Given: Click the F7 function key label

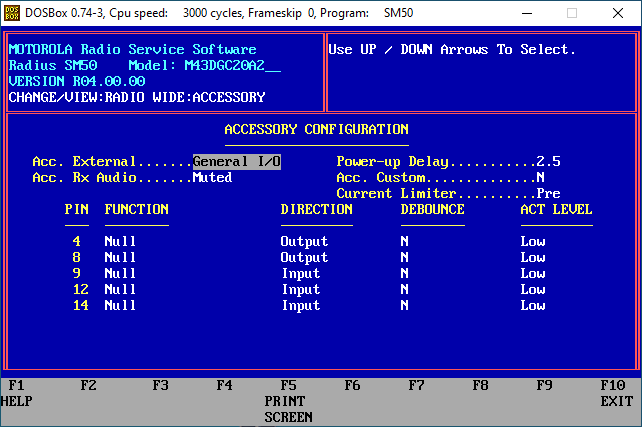Looking at the screenshot, I should pyautogui.click(x=416, y=385).
